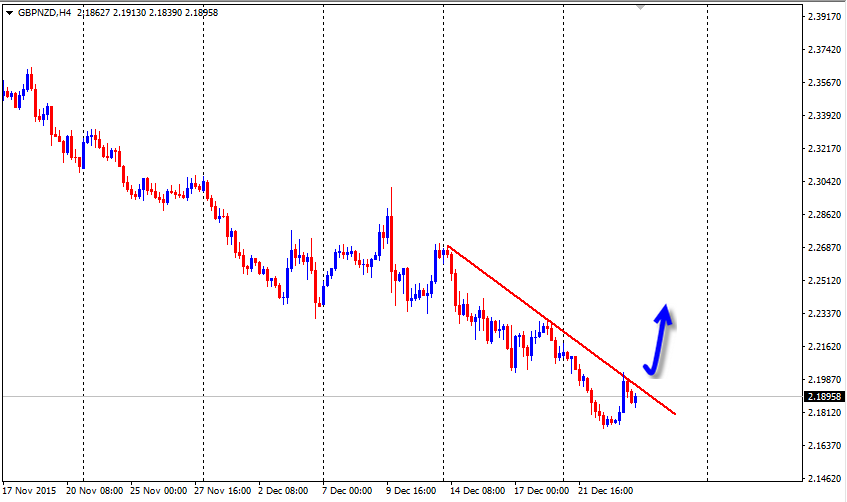Screen dimensions: 847x502
Task: Click price axis label 2.39170
Action: (824, 17)
